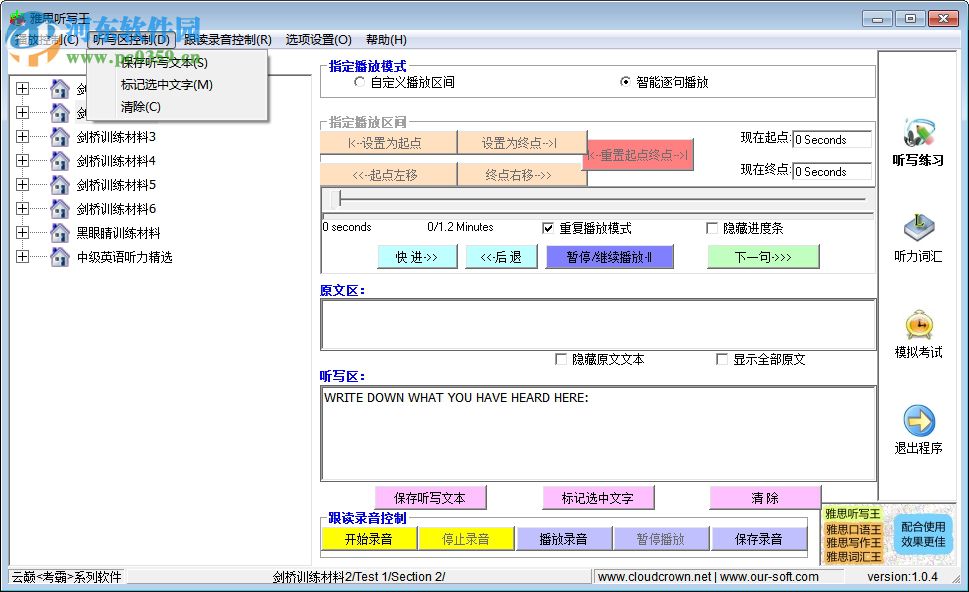Expand the first tree node plus box
Screen dimensions: 969x592
pyautogui.click(x=22, y=88)
